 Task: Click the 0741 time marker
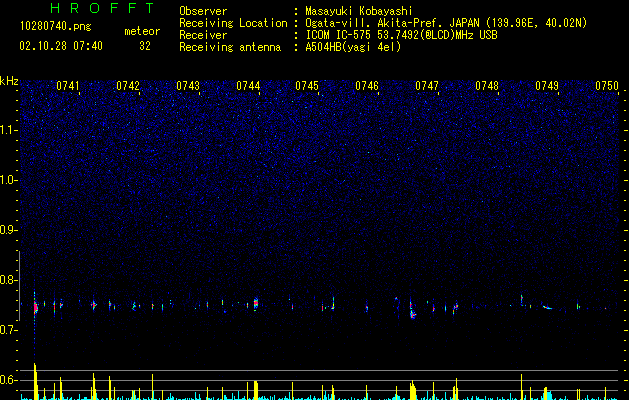(68, 86)
